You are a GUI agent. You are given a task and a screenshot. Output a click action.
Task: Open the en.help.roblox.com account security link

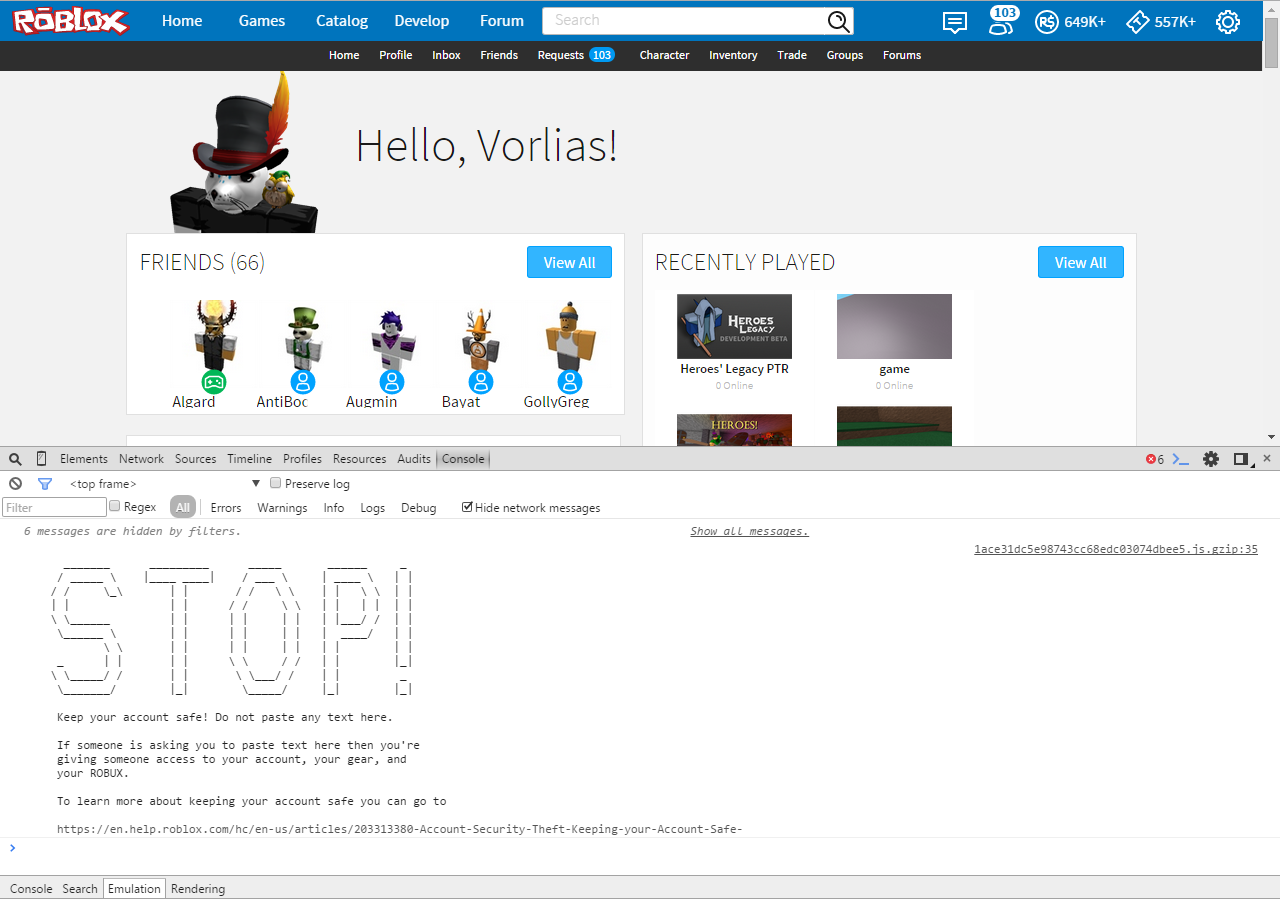coord(400,829)
